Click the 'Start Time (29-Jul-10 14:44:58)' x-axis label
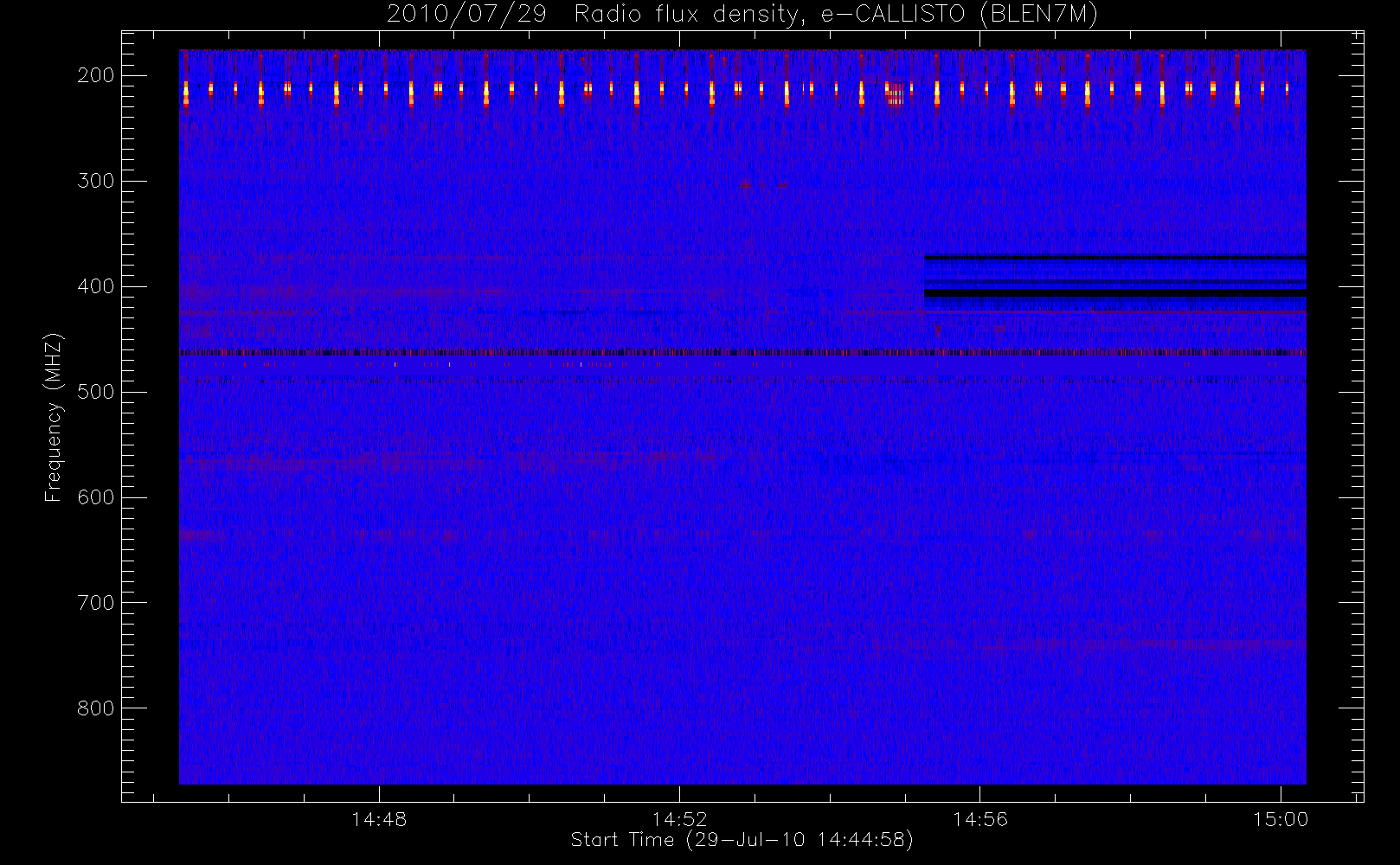Screen dimensions: 1400x865 (742, 840)
